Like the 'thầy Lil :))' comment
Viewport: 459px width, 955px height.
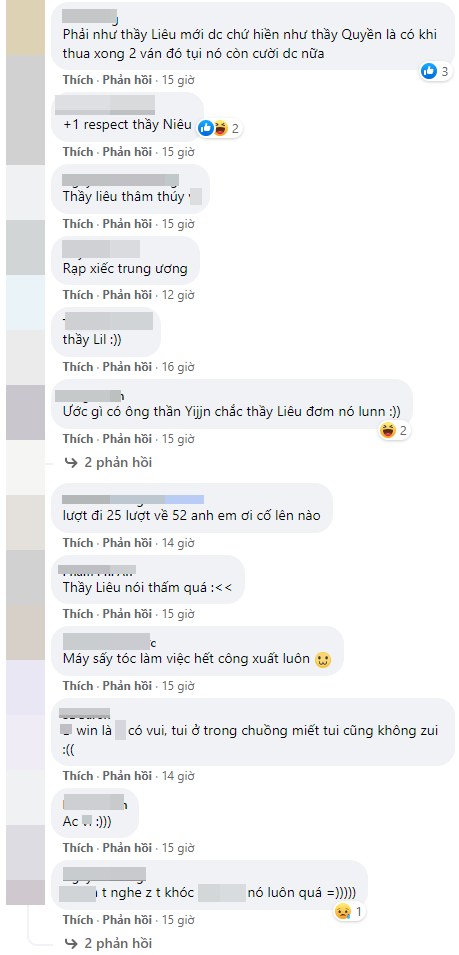pyautogui.click(x=78, y=367)
